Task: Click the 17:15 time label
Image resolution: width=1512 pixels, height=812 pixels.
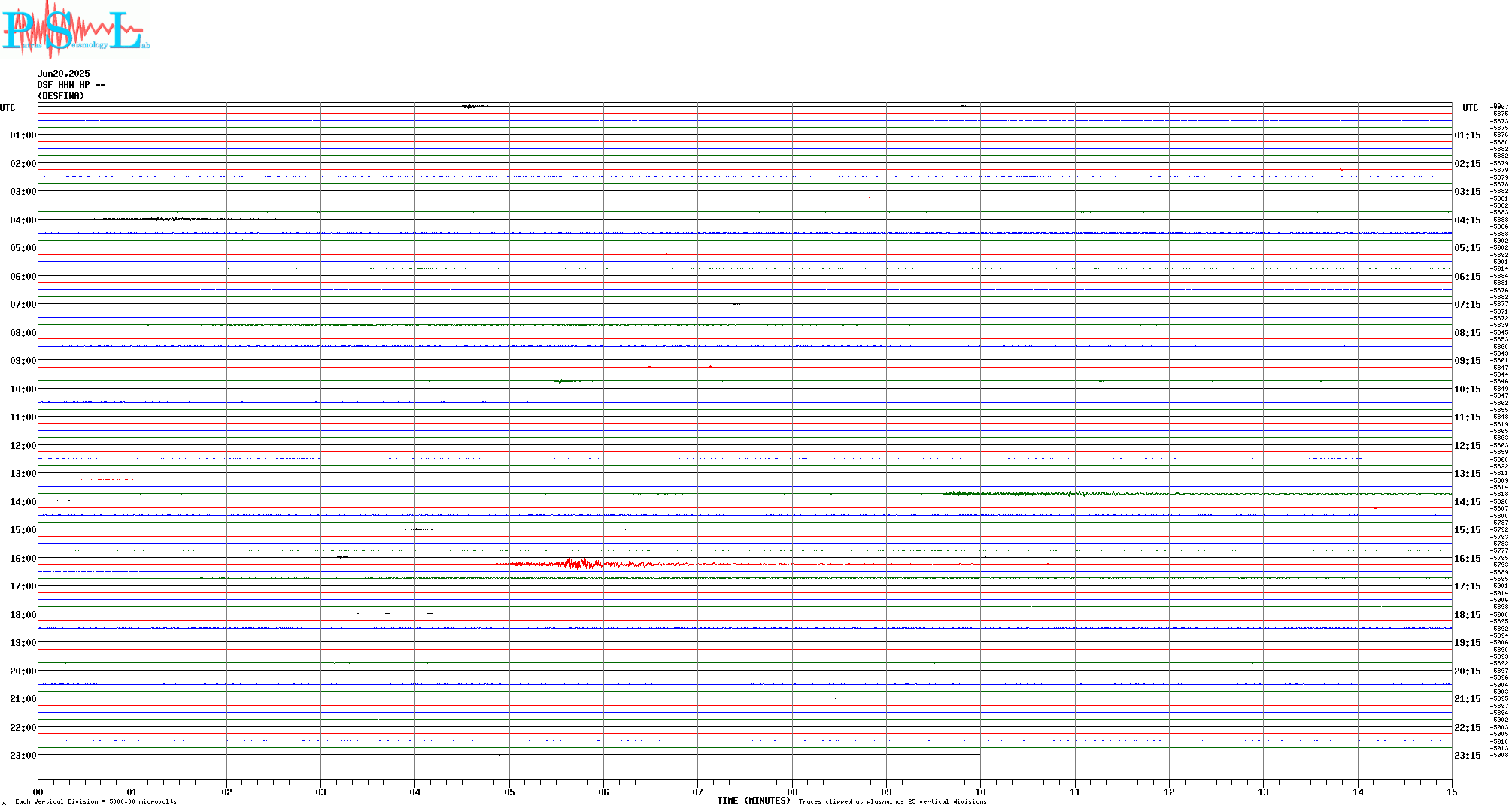Action: tap(1468, 586)
